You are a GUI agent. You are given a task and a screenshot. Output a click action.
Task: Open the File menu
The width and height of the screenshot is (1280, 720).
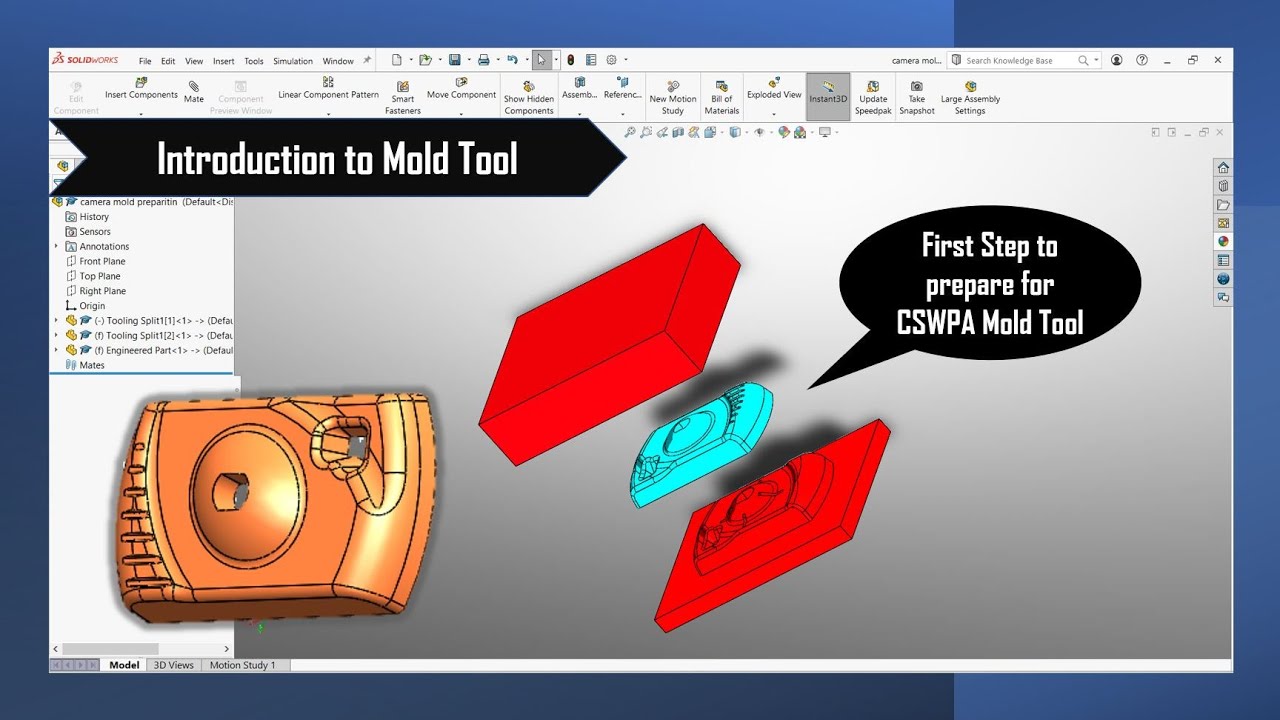[145, 61]
